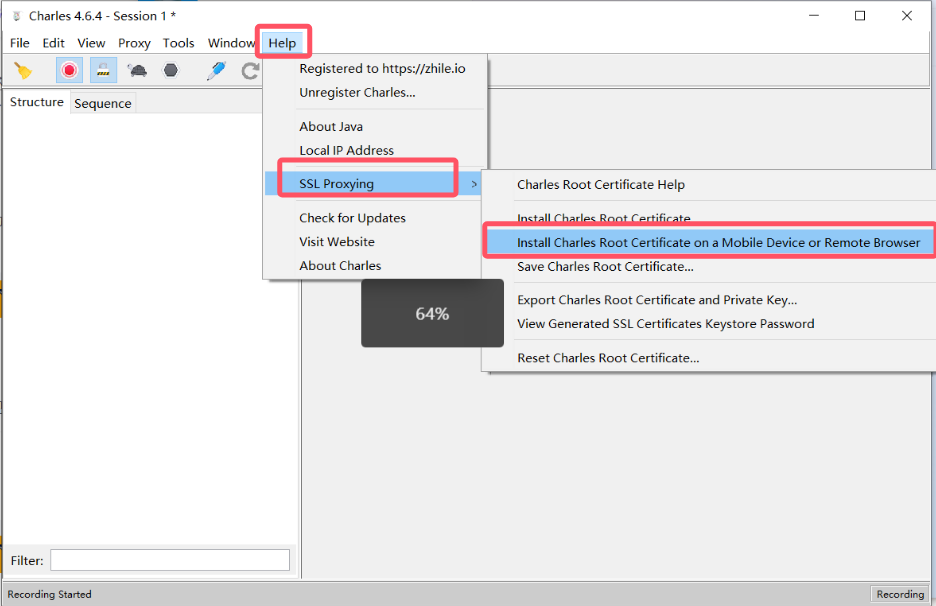Close the open Help menu
This screenshot has height=606, width=936.
click(282, 43)
